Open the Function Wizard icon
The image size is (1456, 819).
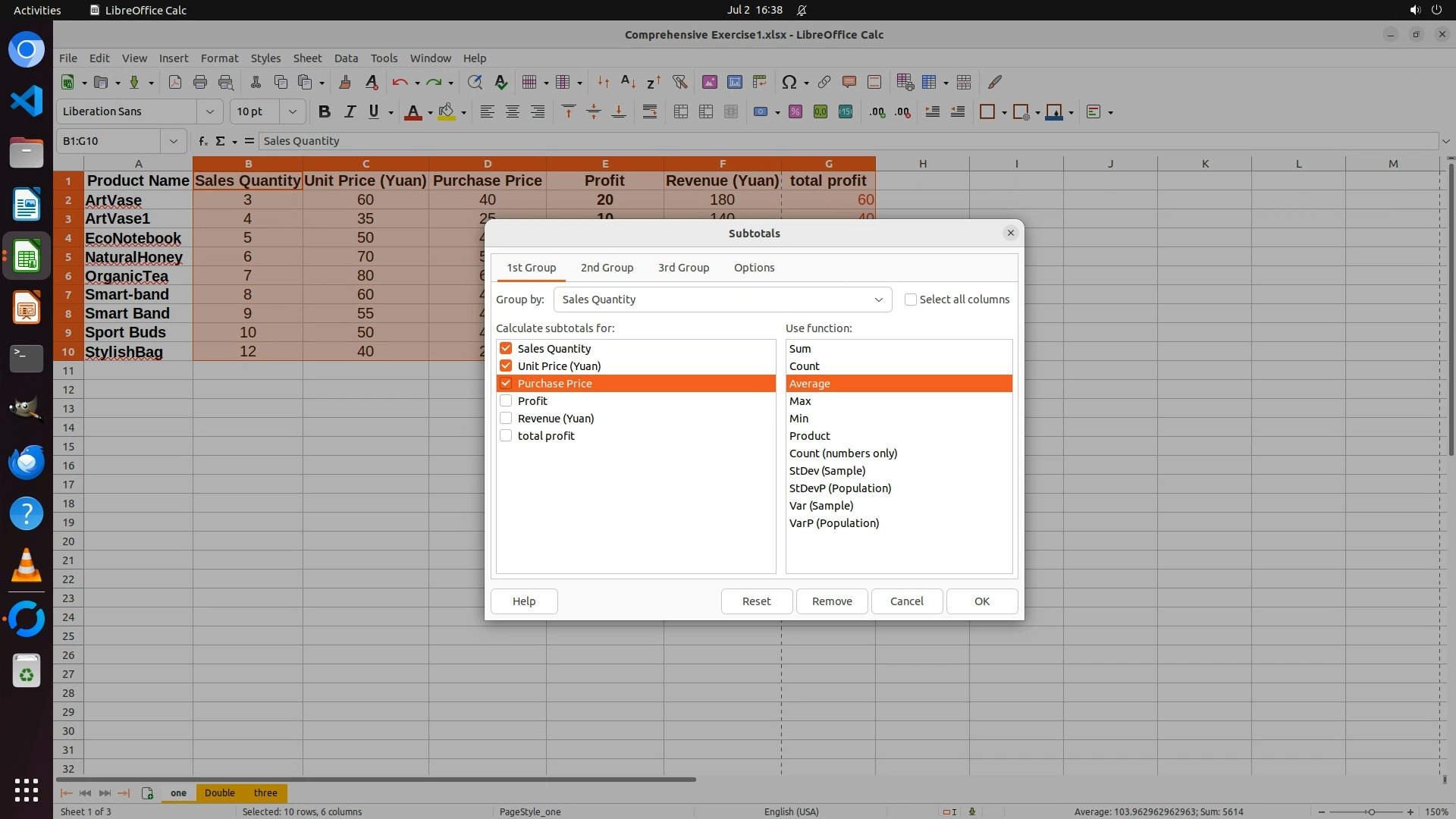tap(202, 141)
